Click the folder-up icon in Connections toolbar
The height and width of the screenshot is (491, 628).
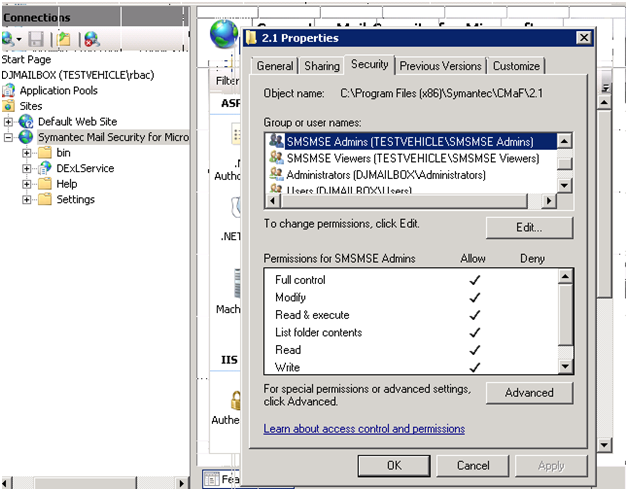pyautogui.click(x=64, y=39)
